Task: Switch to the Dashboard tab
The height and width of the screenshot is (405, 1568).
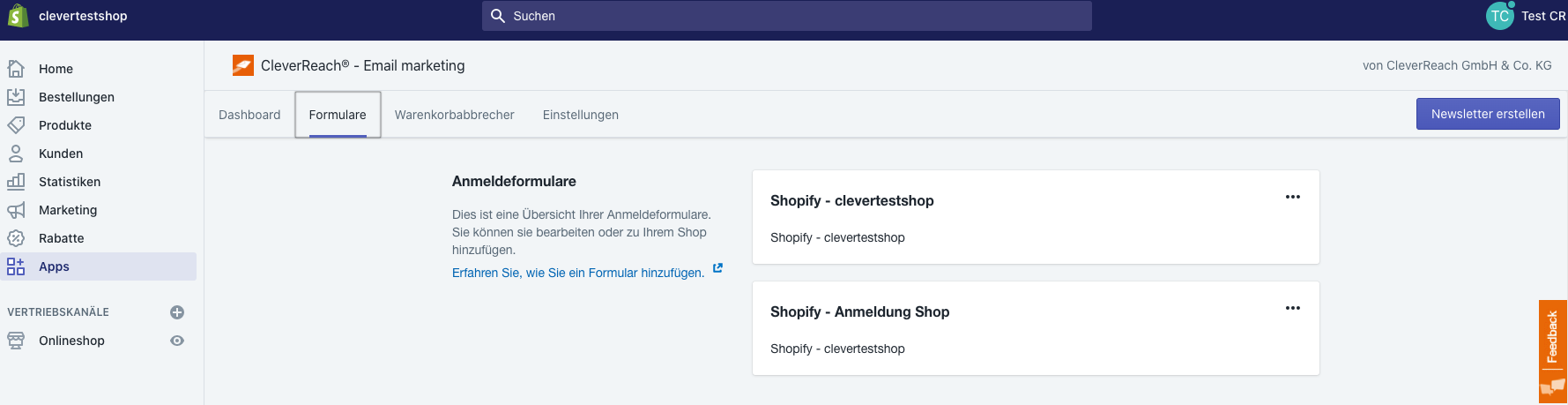Action: tap(249, 115)
